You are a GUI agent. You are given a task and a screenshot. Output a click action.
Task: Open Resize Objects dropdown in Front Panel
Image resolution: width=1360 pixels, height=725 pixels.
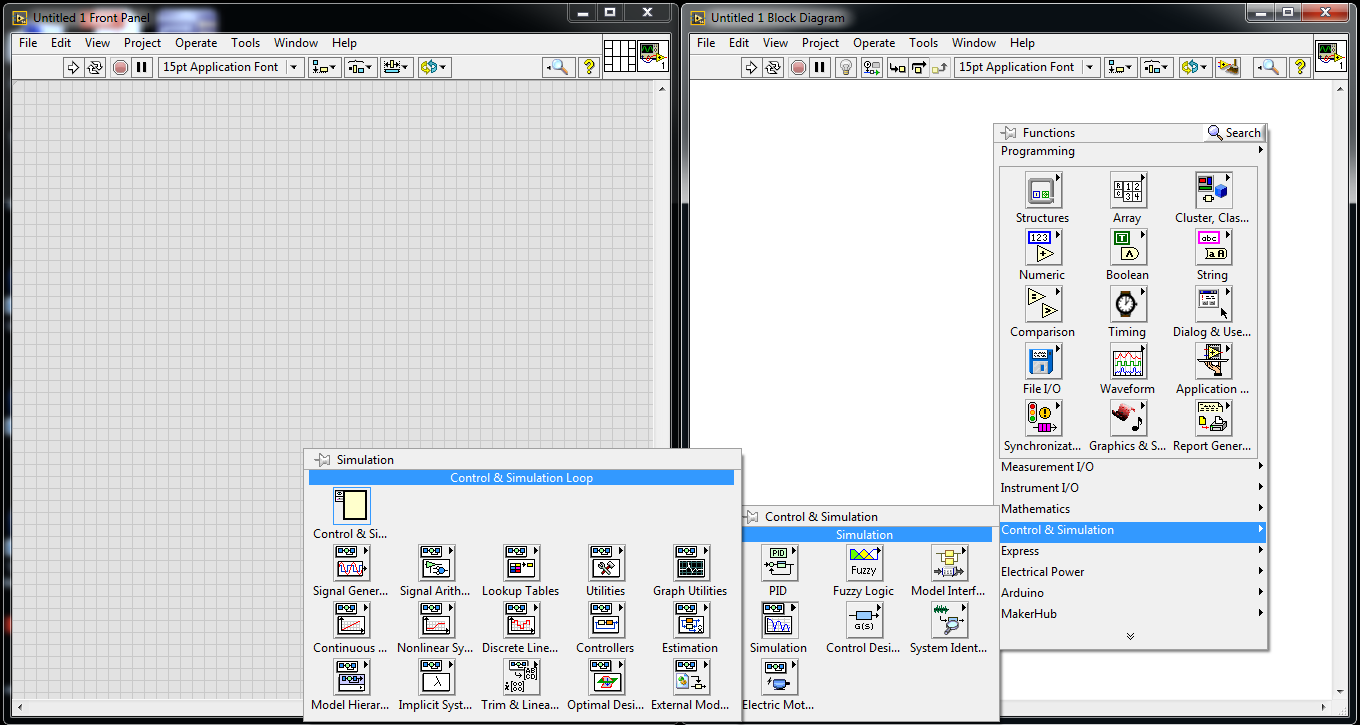pyautogui.click(x=397, y=67)
